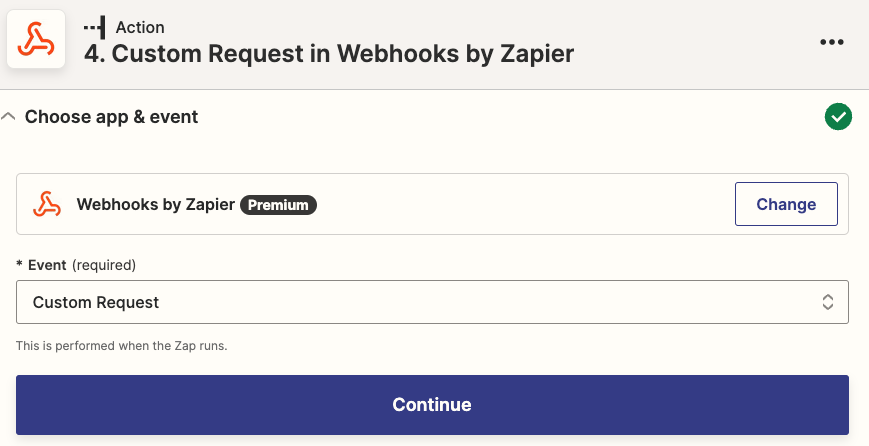Screen dimensions: 869x446
Task: Click empty space in the app selection row
Action: [x=520, y=205]
